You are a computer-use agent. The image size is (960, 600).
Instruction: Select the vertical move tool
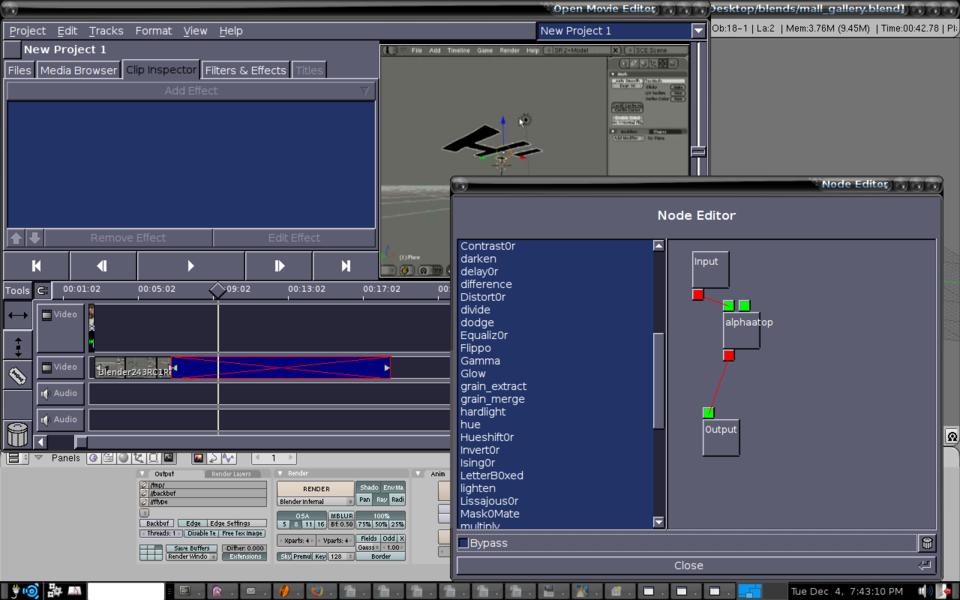click(x=17, y=346)
